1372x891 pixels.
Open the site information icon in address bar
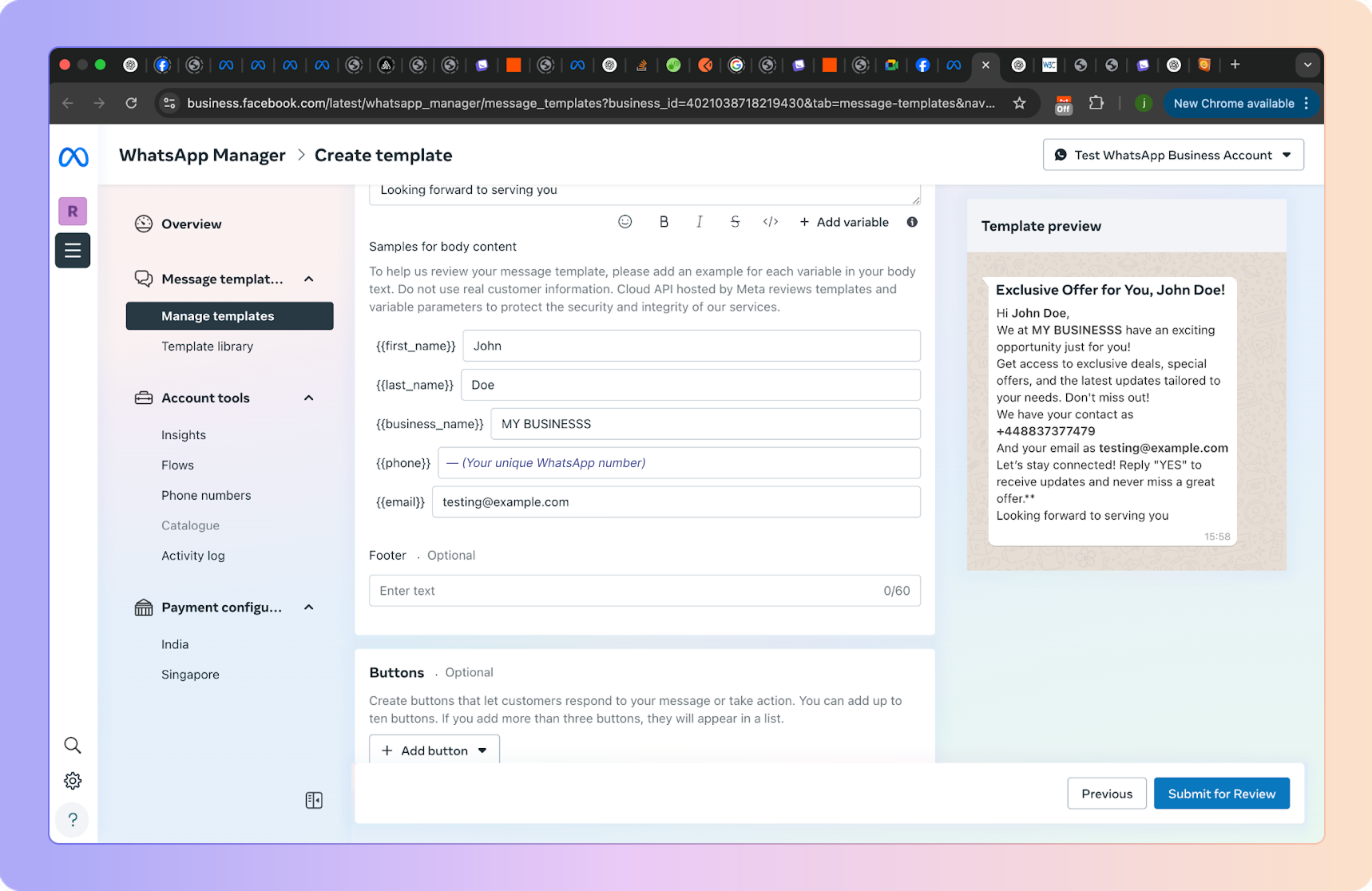coord(169,103)
